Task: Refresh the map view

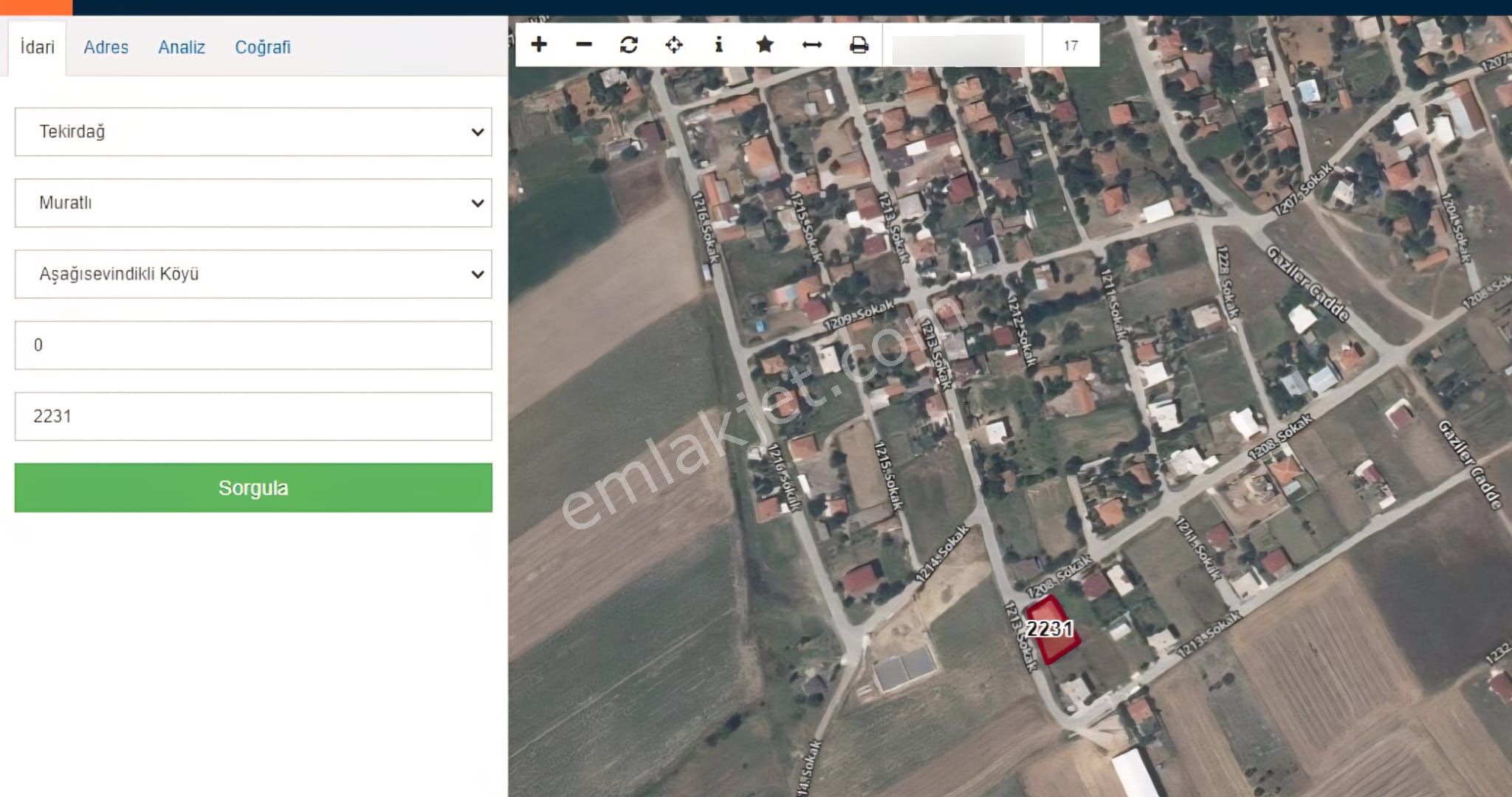Action: tap(628, 45)
